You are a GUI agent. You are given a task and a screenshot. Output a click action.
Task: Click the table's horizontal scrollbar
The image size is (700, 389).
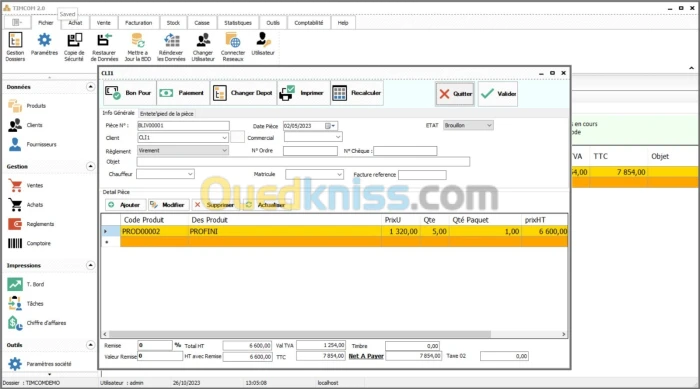coord(300,334)
